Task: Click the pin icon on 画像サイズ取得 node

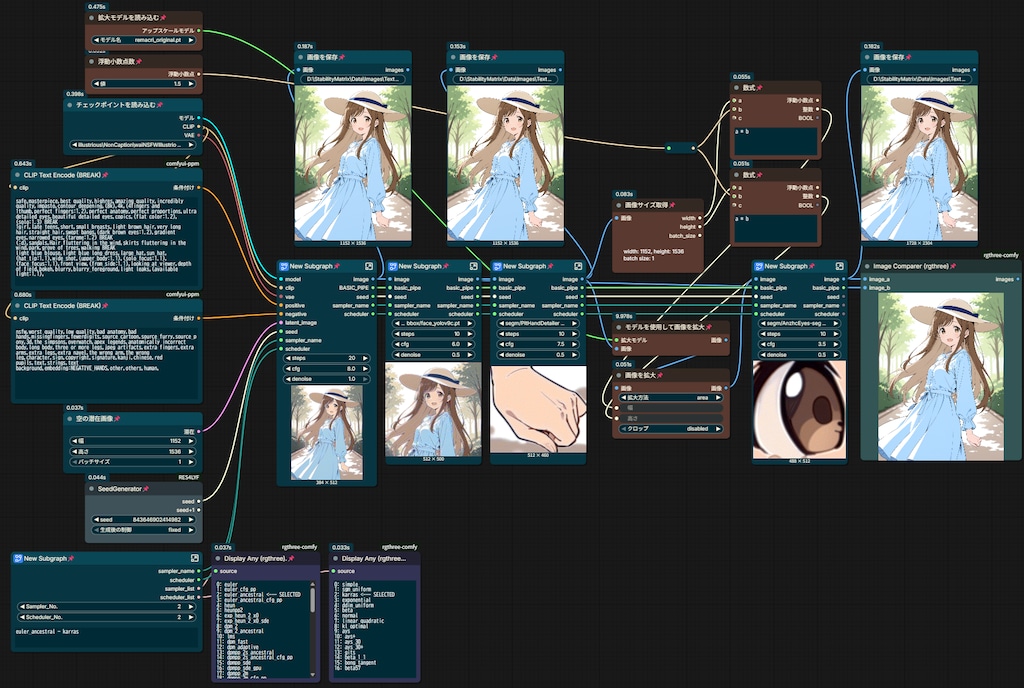Action: [672, 205]
